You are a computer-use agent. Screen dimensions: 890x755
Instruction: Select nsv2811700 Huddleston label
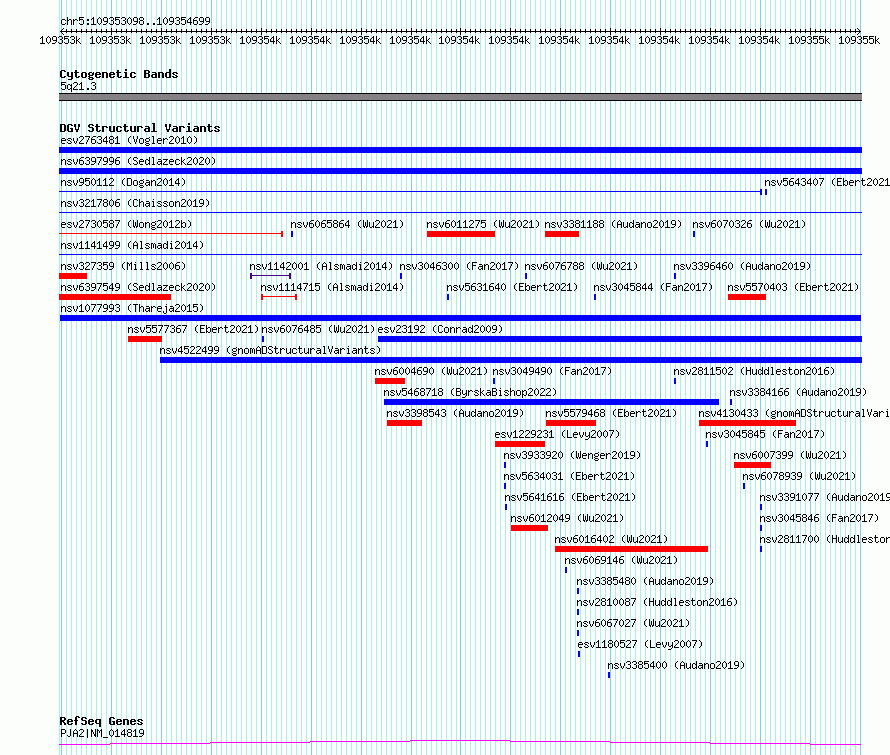pyautogui.click(x=824, y=539)
